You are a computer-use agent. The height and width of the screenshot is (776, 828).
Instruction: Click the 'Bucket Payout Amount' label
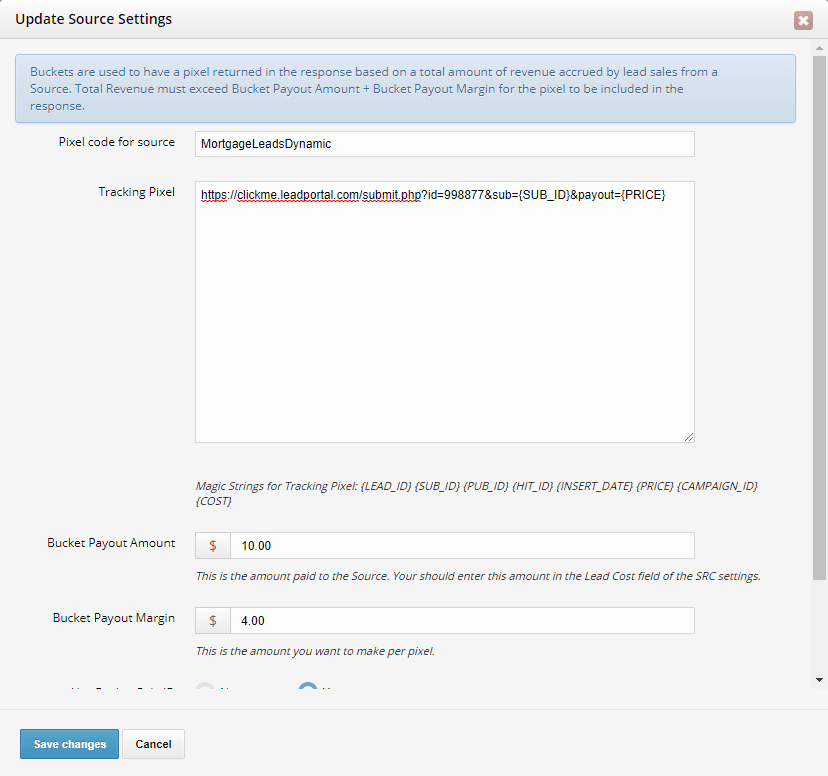(x=111, y=543)
